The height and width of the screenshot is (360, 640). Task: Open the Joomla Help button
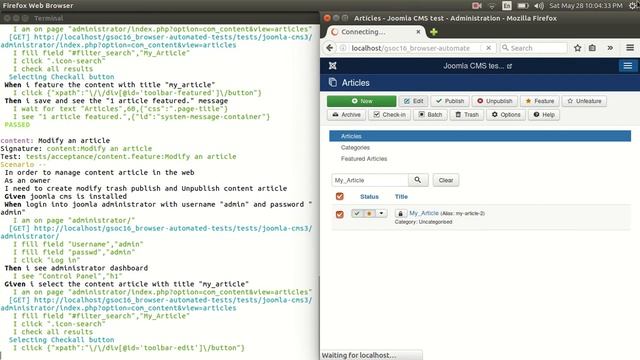click(544, 115)
